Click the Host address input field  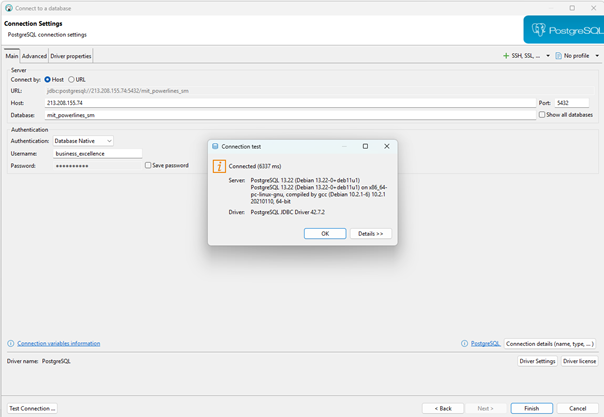point(290,103)
